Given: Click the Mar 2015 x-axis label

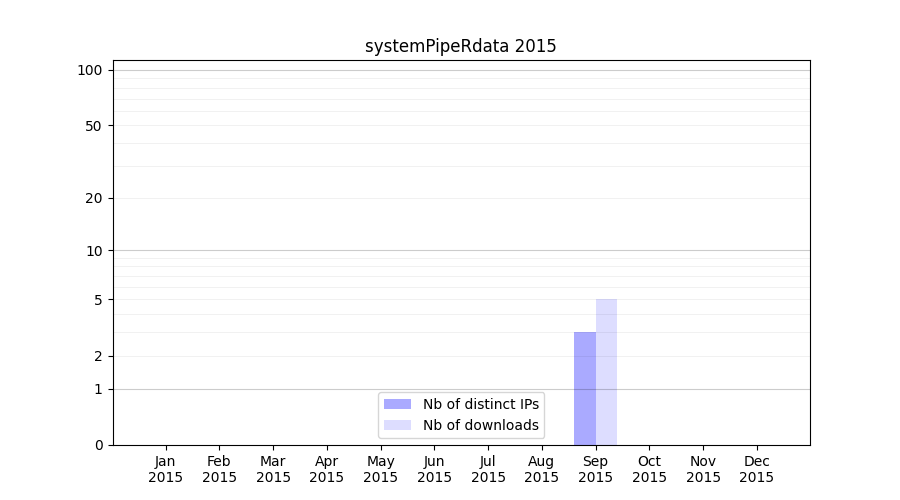Looking at the screenshot, I should 273,469.
